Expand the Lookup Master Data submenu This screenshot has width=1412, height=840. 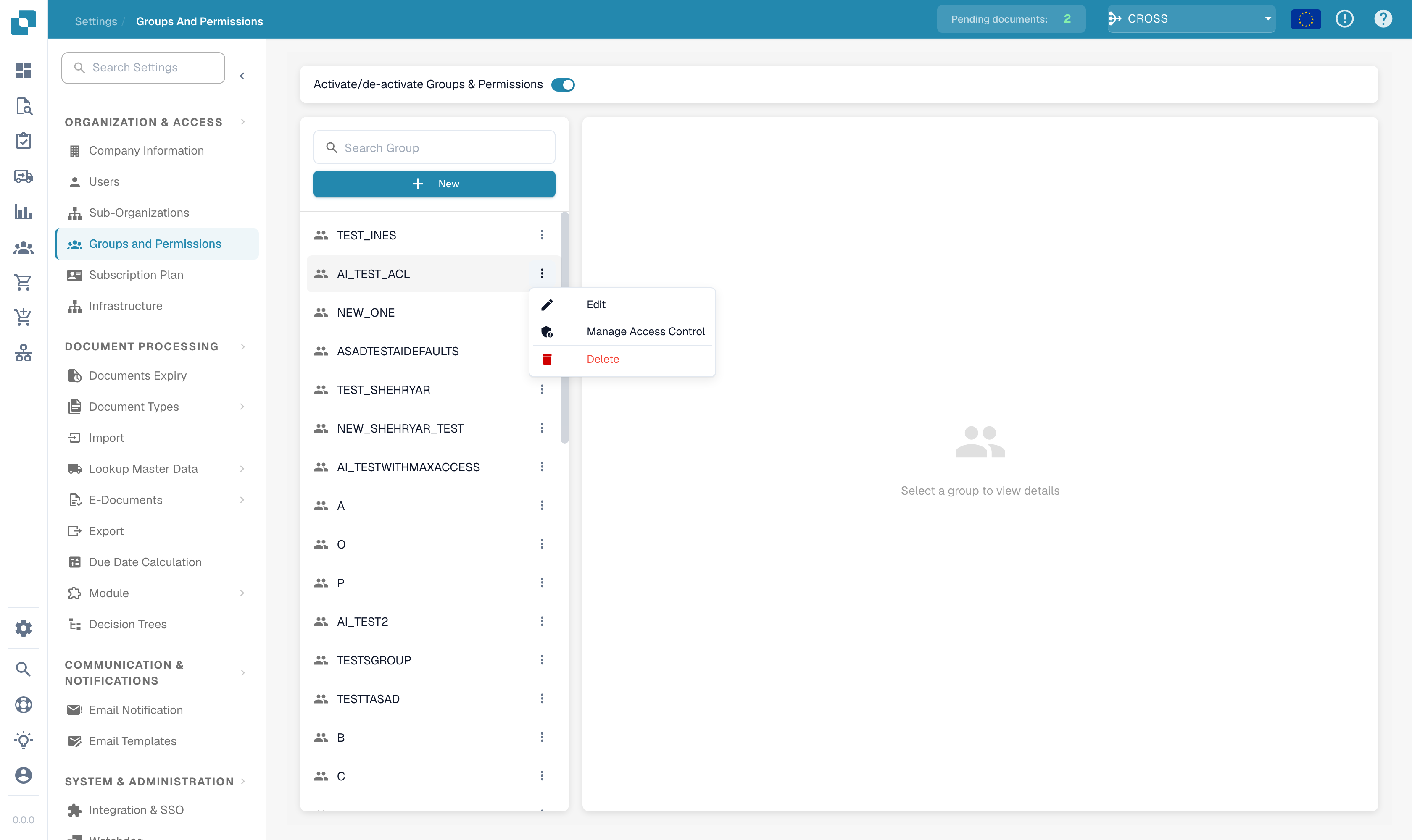click(x=242, y=469)
